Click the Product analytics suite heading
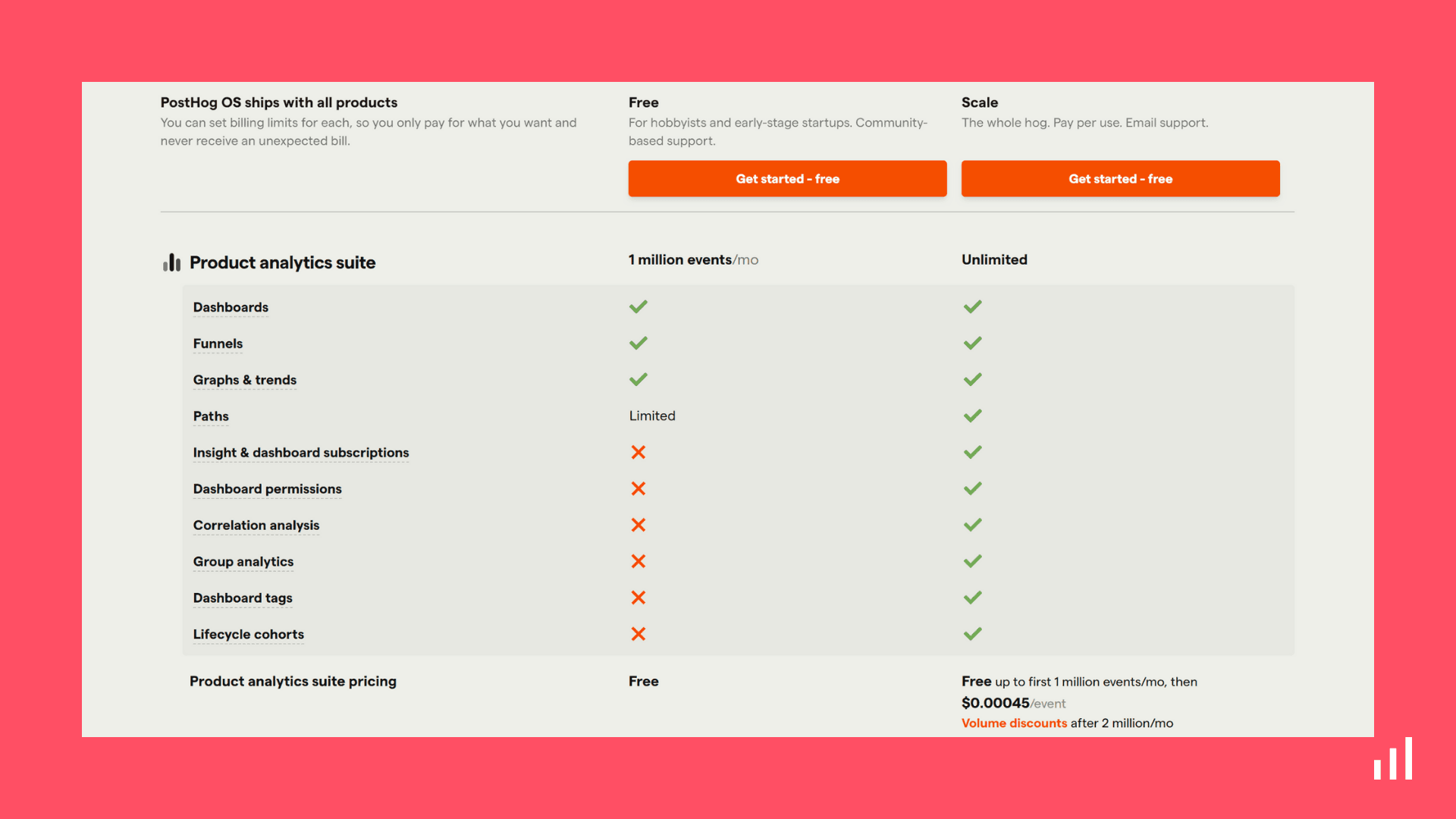 (282, 262)
